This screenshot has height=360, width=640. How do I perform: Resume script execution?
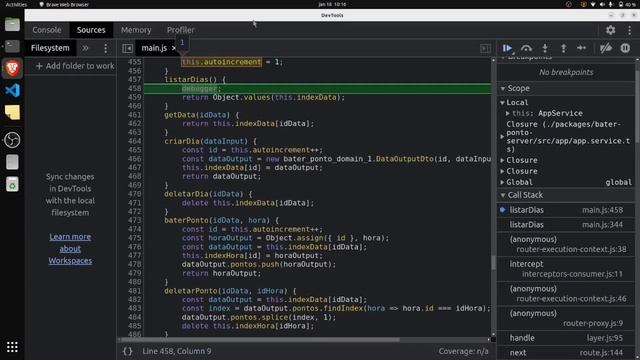pos(507,48)
